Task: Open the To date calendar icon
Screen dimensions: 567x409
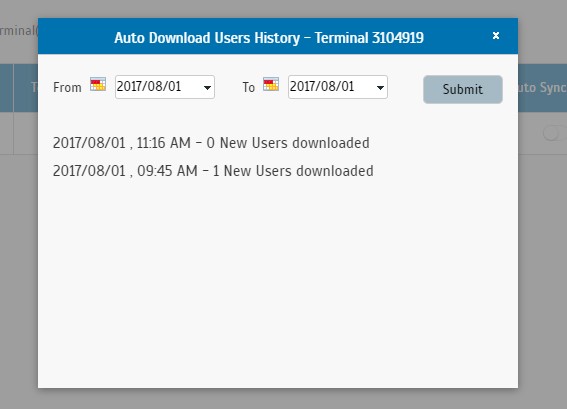Action: coord(271,84)
